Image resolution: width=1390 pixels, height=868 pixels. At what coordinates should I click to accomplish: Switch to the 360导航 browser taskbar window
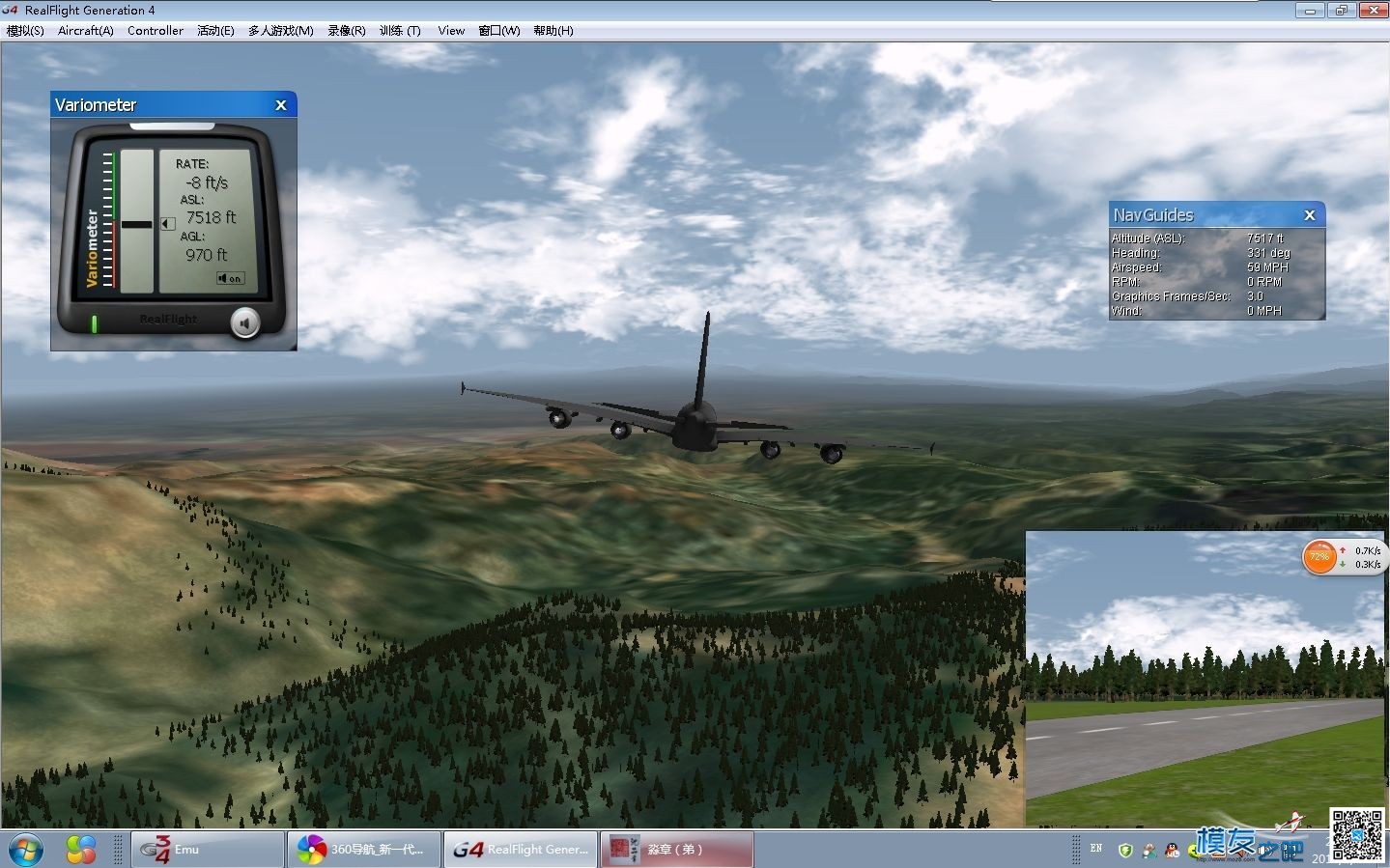tap(364, 850)
